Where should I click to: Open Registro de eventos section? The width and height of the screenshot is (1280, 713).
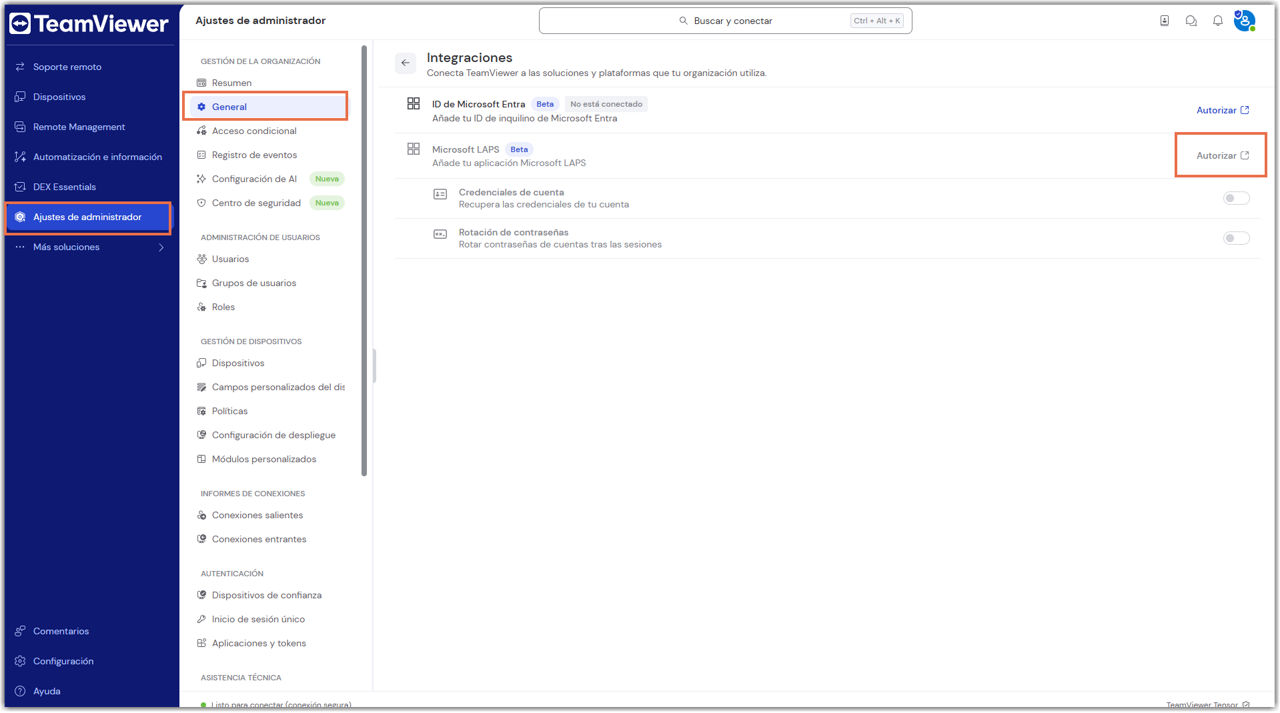[x=254, y=155]
